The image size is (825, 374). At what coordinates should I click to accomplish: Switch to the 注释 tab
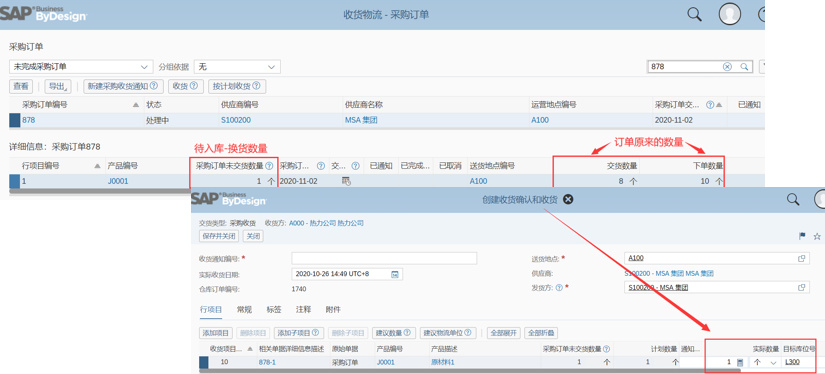[x=303, y=309]
